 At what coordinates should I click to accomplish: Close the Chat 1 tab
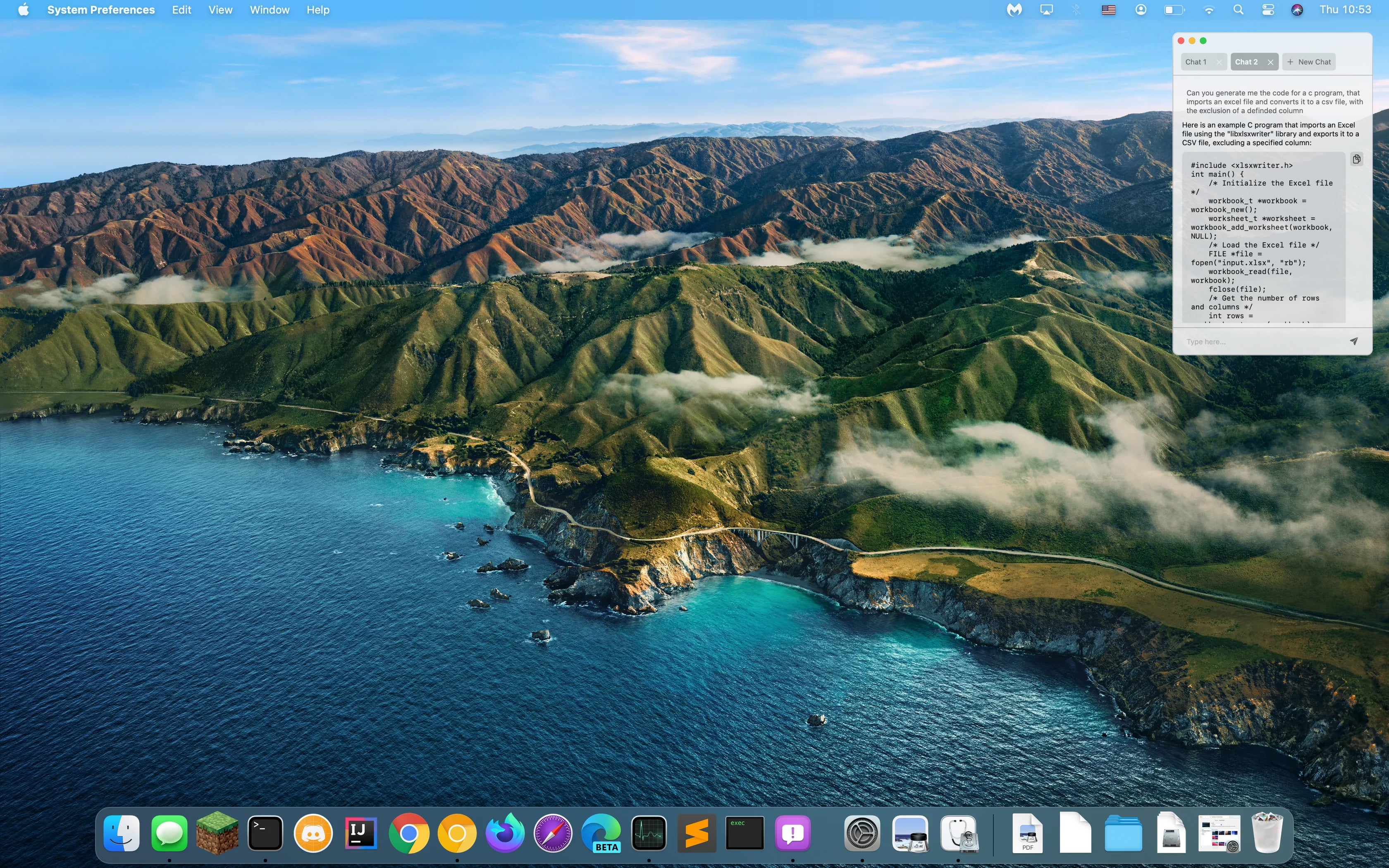1219,62
